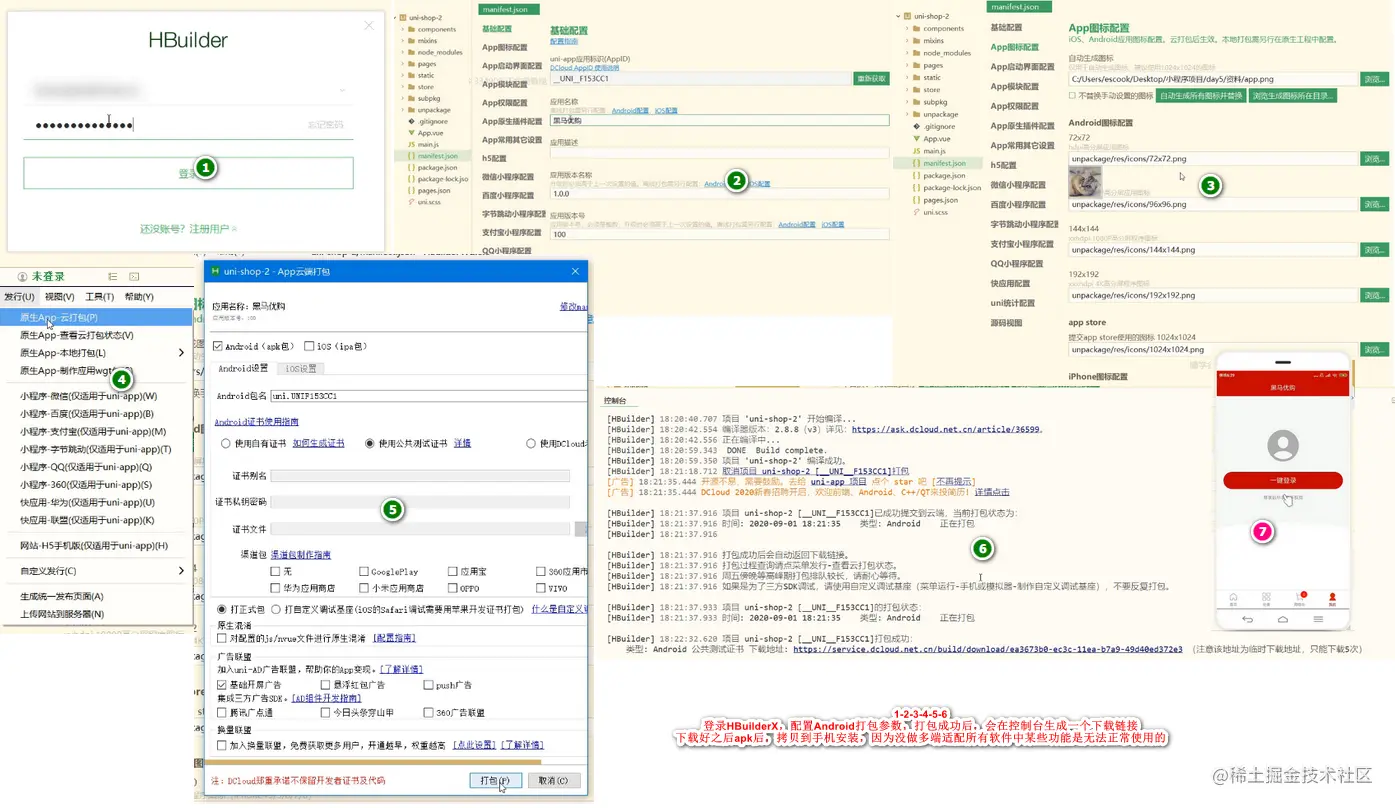The image size is (1395, 808).
Task: Check the 加入换量联盟 checkbox
Action: [222, 745]
